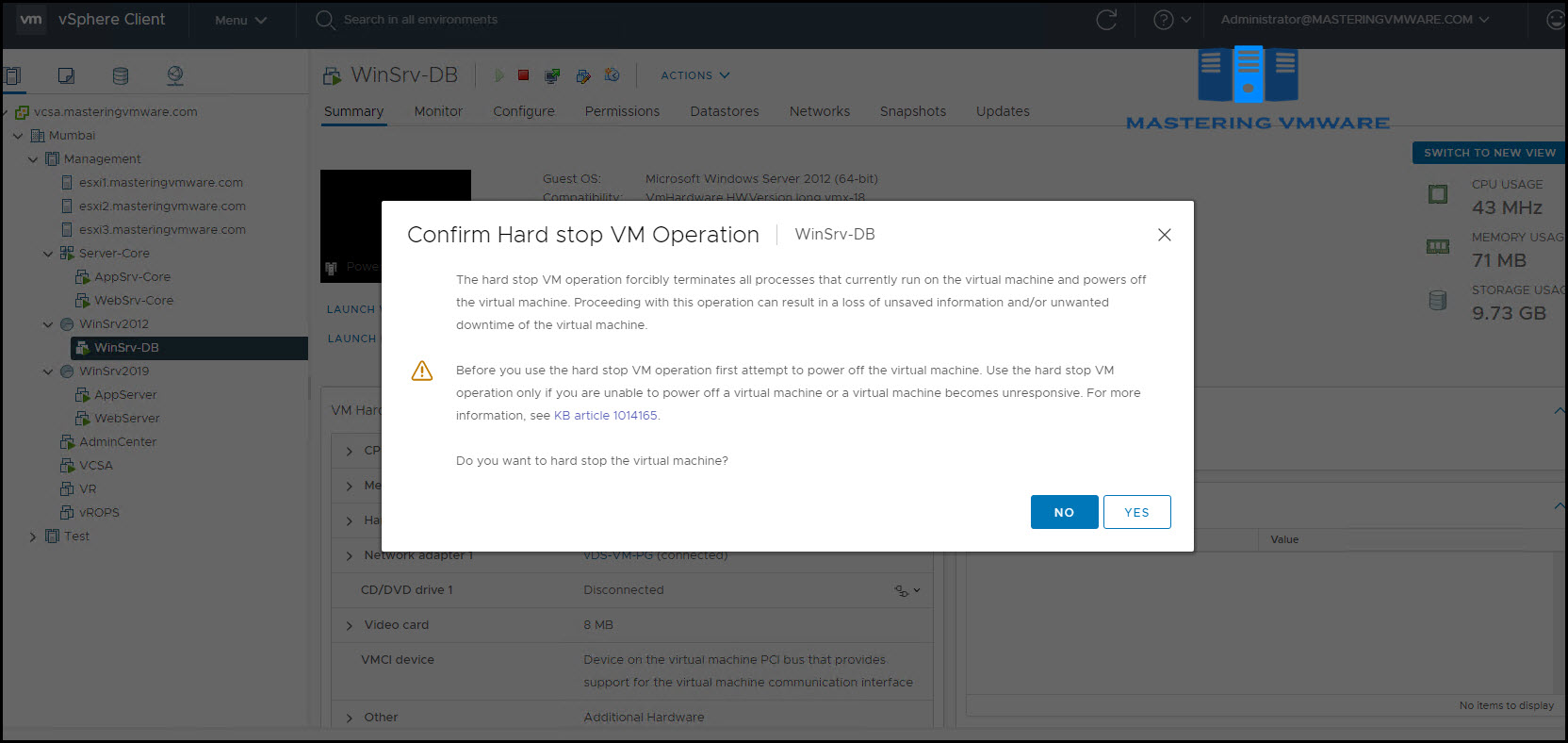Open the Administrator user account dropdown
This screenshot has width=1568, height=743.
coord(1354,20)
